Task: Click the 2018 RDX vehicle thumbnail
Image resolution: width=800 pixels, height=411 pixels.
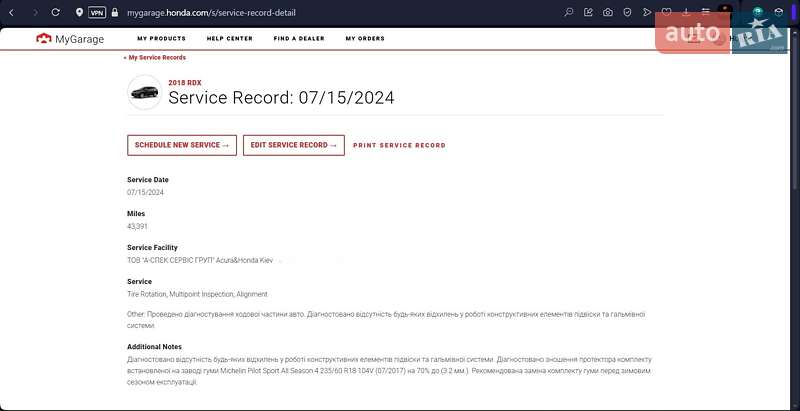Action: (144, 93)
